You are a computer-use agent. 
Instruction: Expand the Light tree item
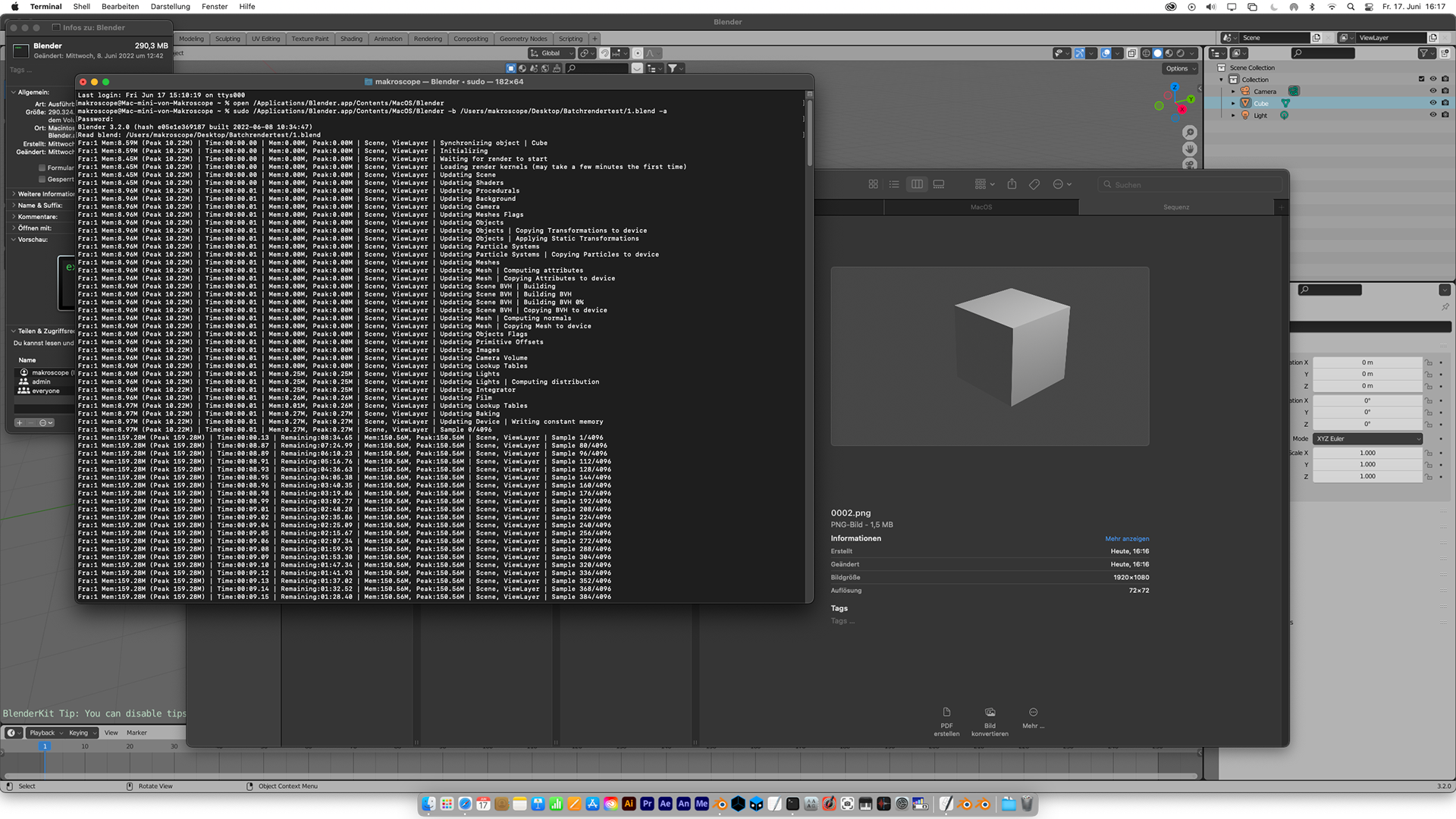click(1233, 115)
